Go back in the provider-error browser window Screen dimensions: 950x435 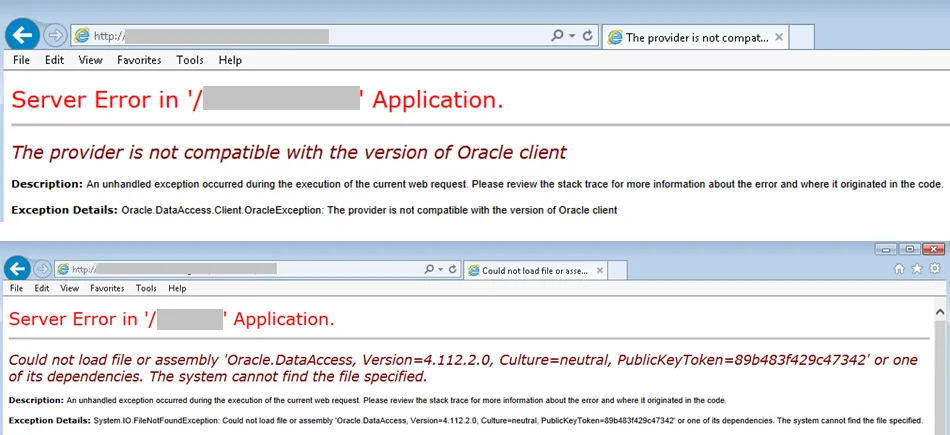pyautogui.click(x=22, y=36)
